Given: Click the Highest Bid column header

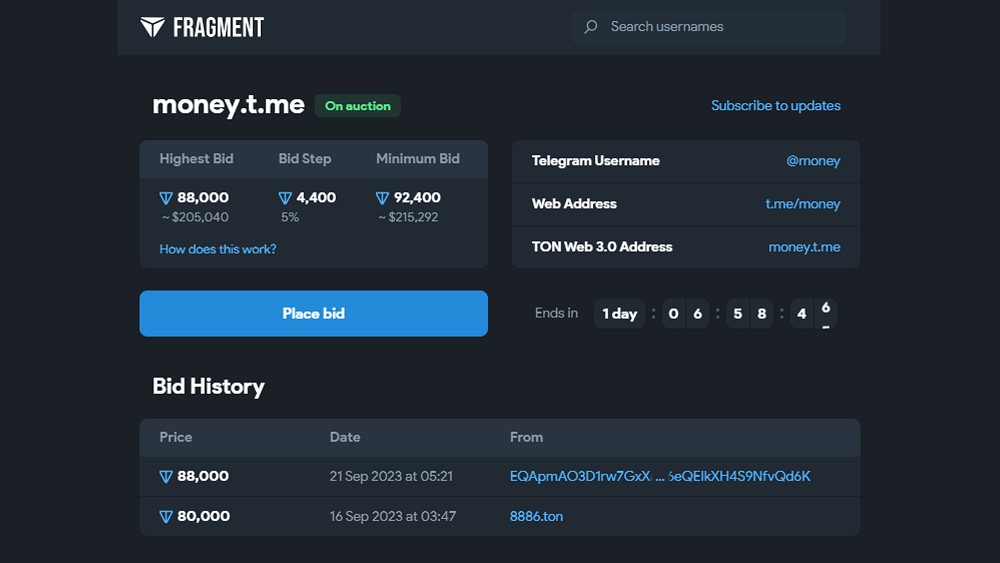Looking at the screenshot, I should click(196, 159).
